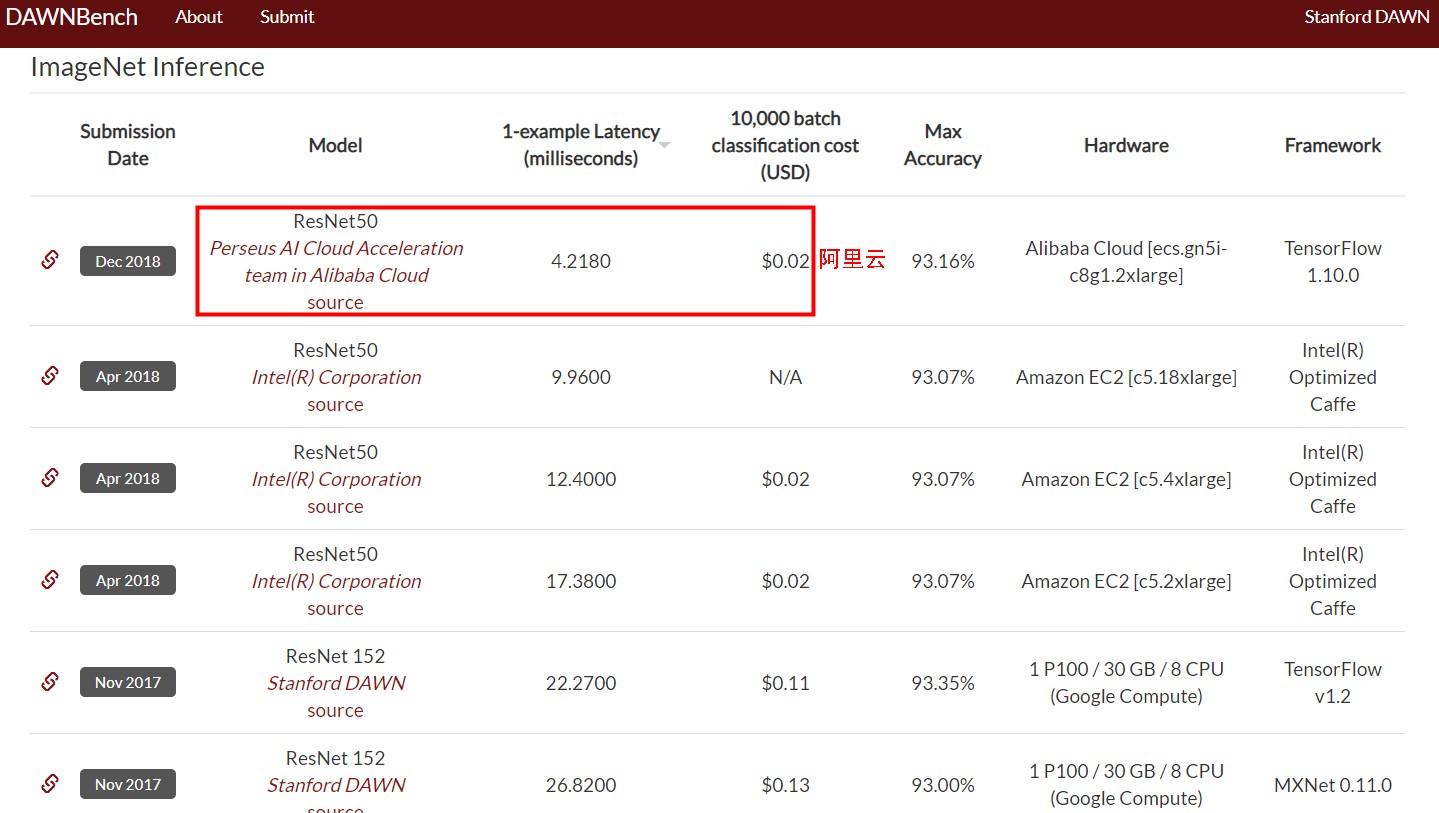Open source link in the 22.2700 latency row
Image resolution: width=1439 pixels, height=813 pixels.
click(335, 710)
